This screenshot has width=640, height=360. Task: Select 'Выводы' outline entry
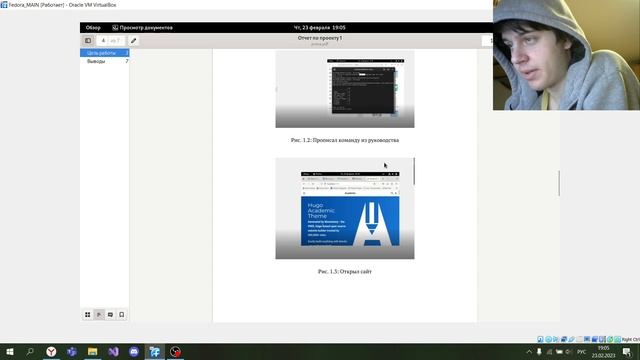(x=104, y=61)
